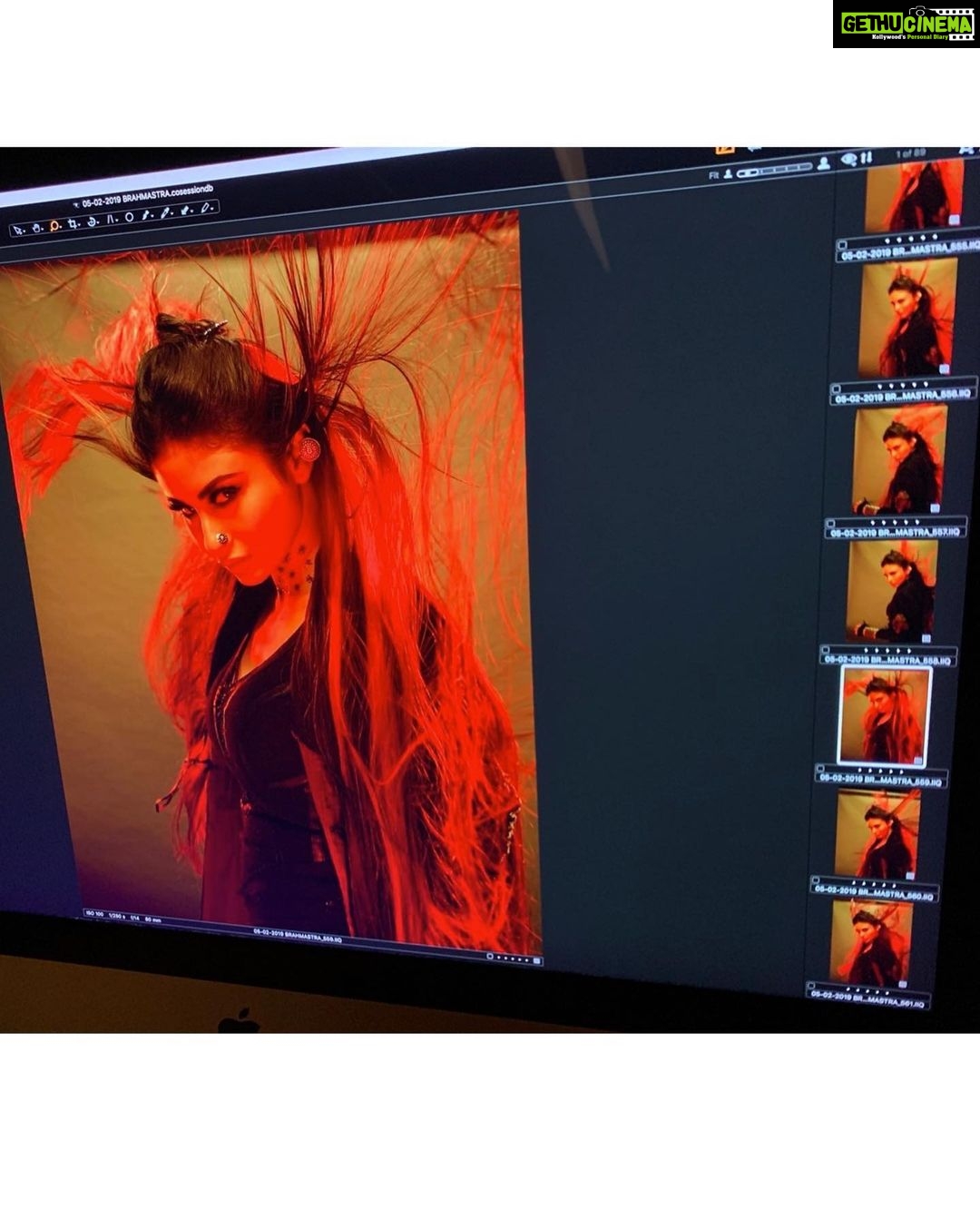The height and width of the screenshot is (1219, 980).
Task: Select thumbnail BRAHMASTRA_557.IIQ in browser
Action: [x=900, y=460]
